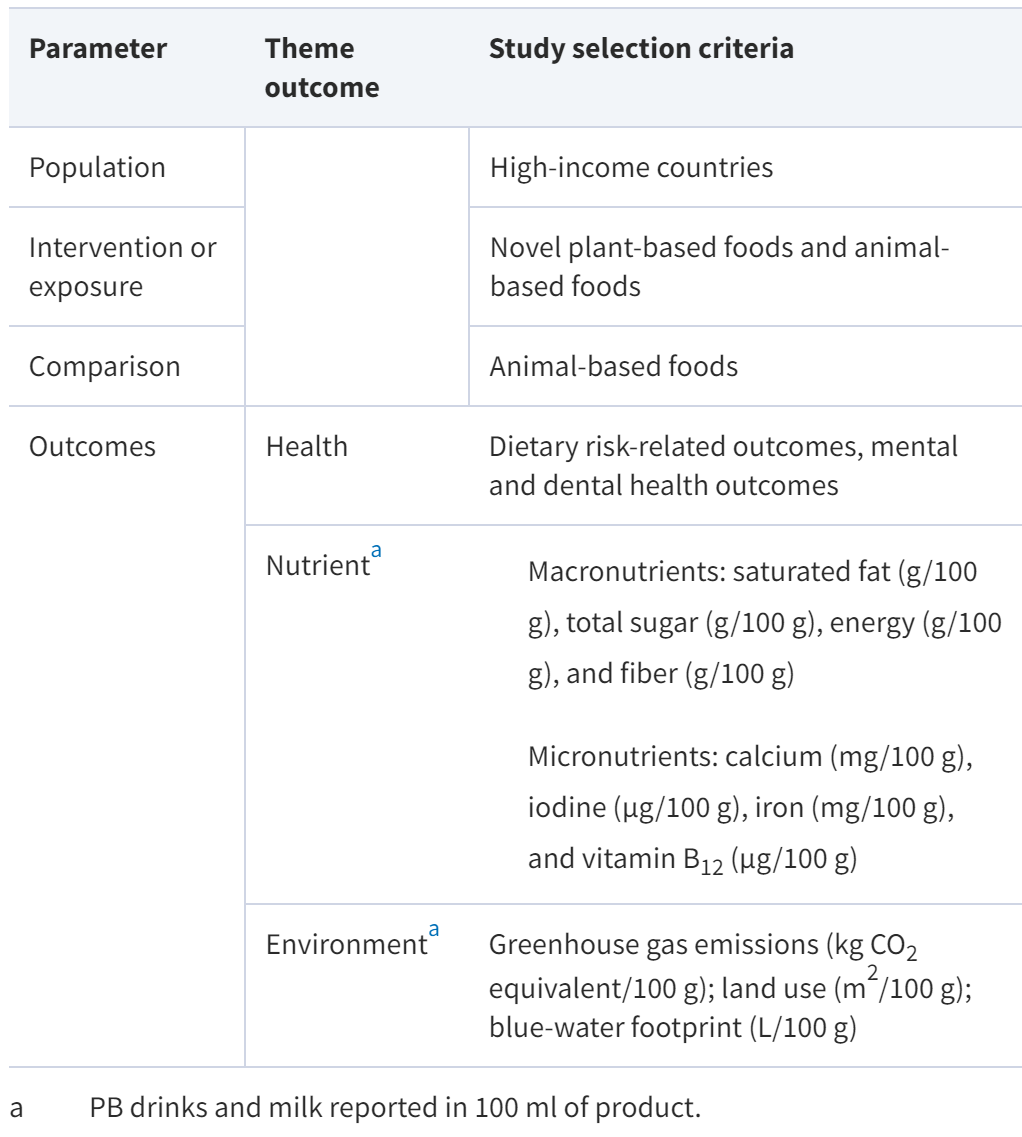
Task: Select the Health theme cell
Action: pos(307,447)
